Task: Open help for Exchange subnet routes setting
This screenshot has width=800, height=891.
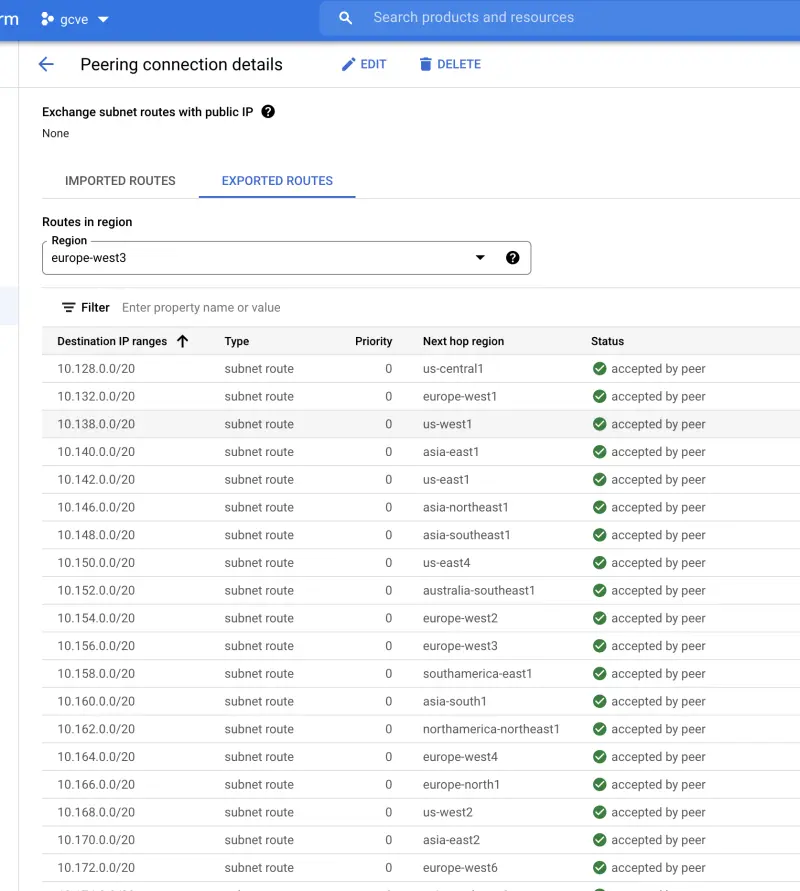Action: point(266,112)
